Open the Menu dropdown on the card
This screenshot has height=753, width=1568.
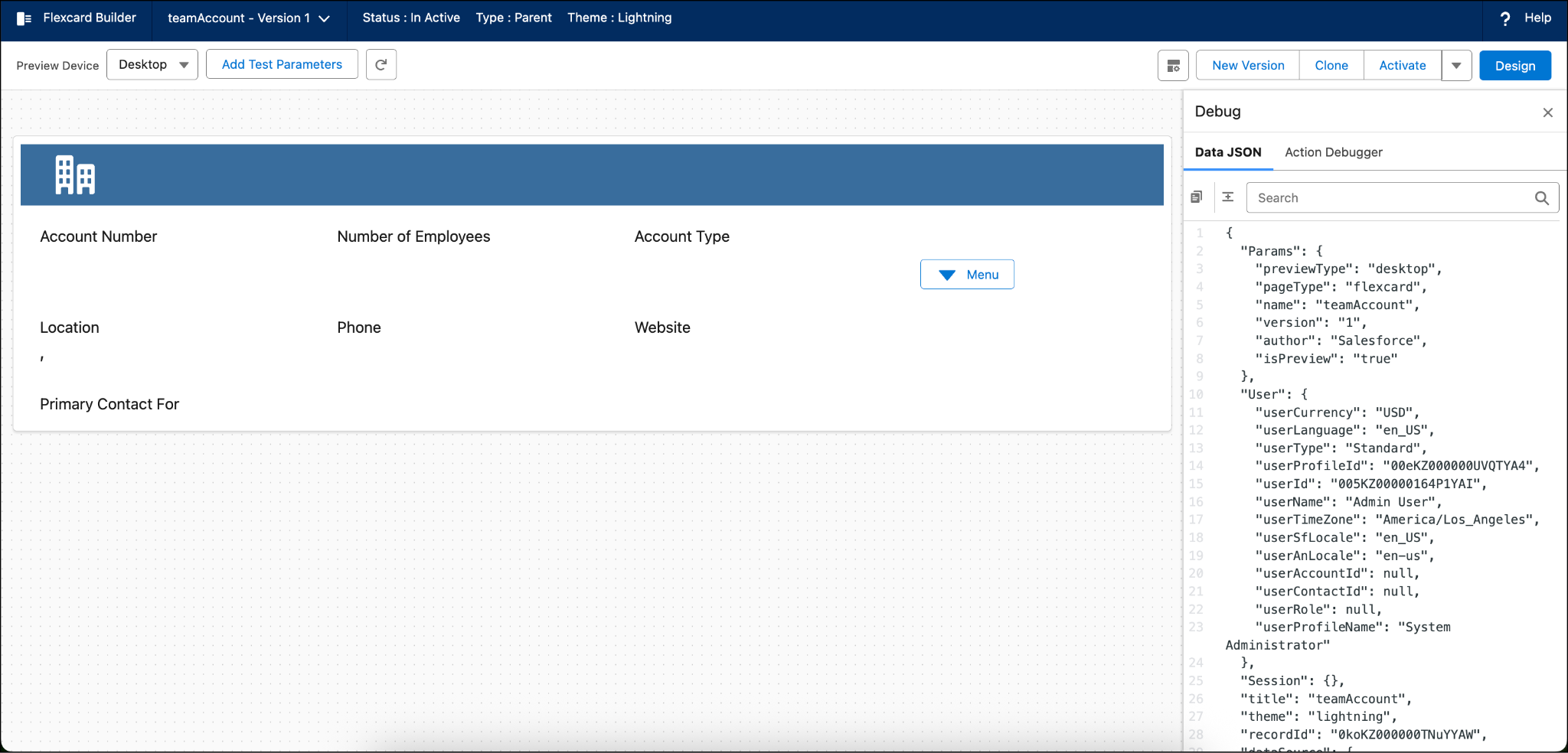[x=967, y=275]
